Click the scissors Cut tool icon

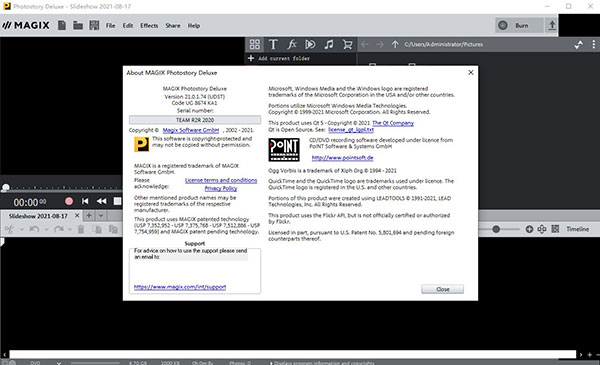(10, 229)
